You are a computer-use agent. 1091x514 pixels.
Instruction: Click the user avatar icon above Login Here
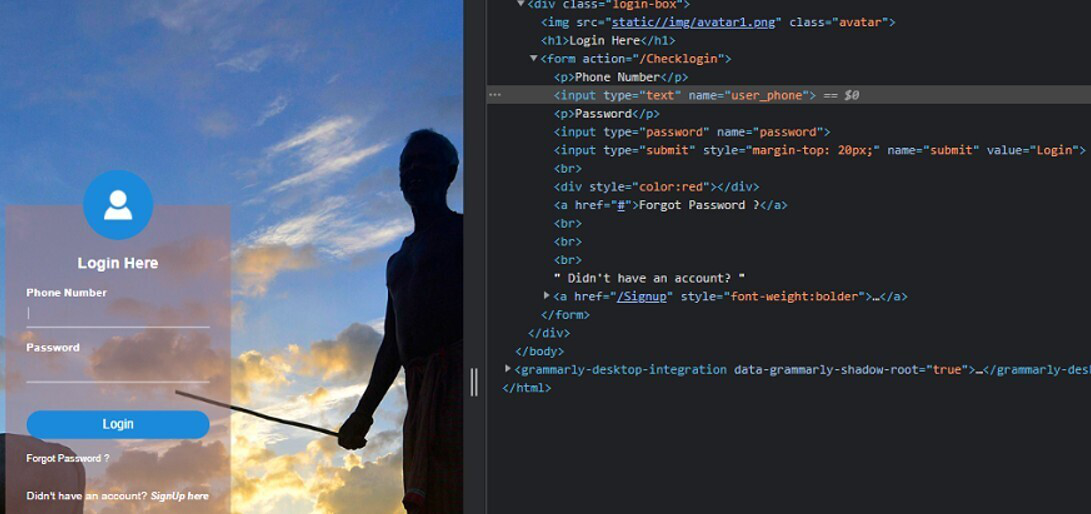tap(118, 205)
